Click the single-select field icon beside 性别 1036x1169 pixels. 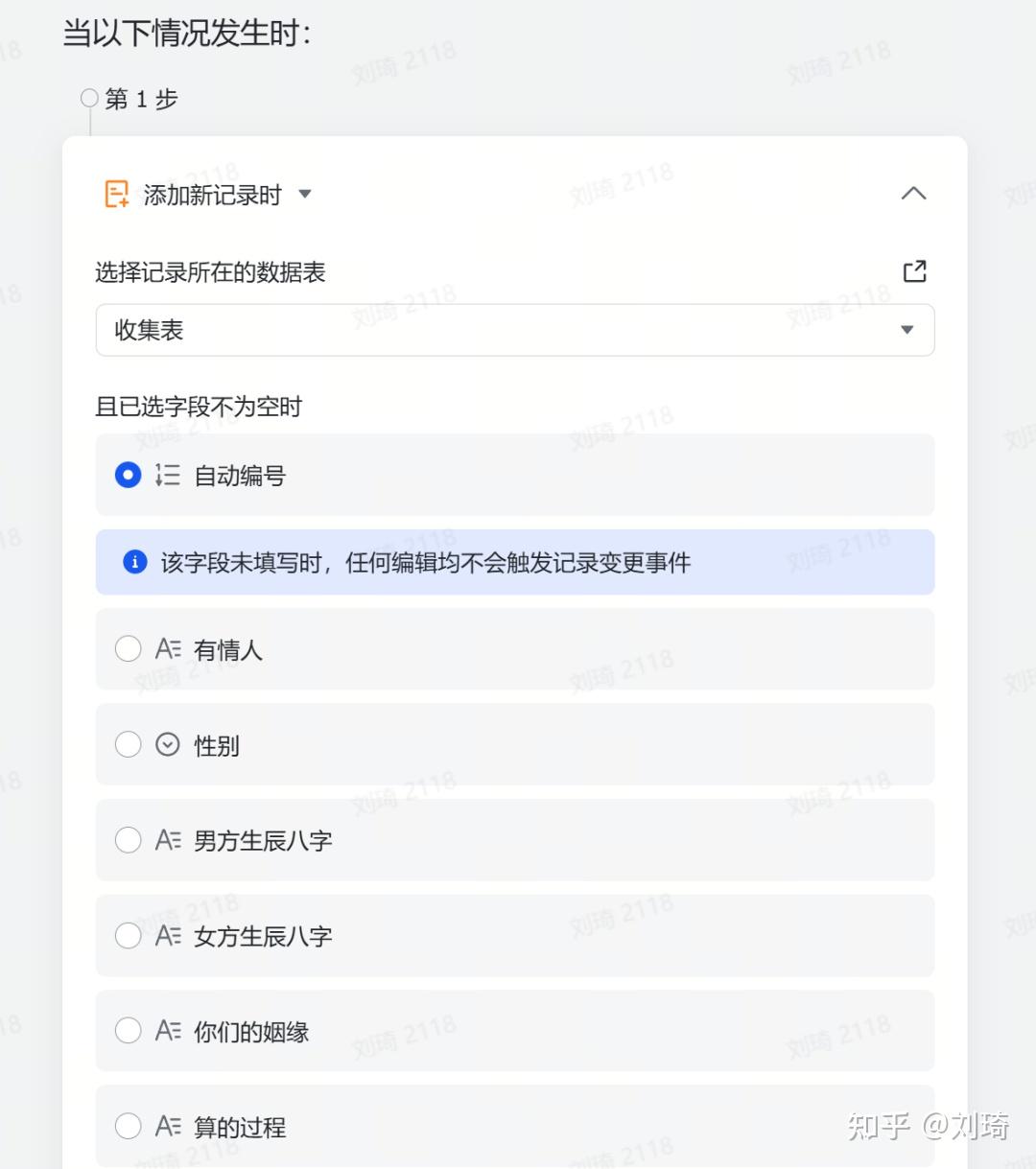click(168, 744)
